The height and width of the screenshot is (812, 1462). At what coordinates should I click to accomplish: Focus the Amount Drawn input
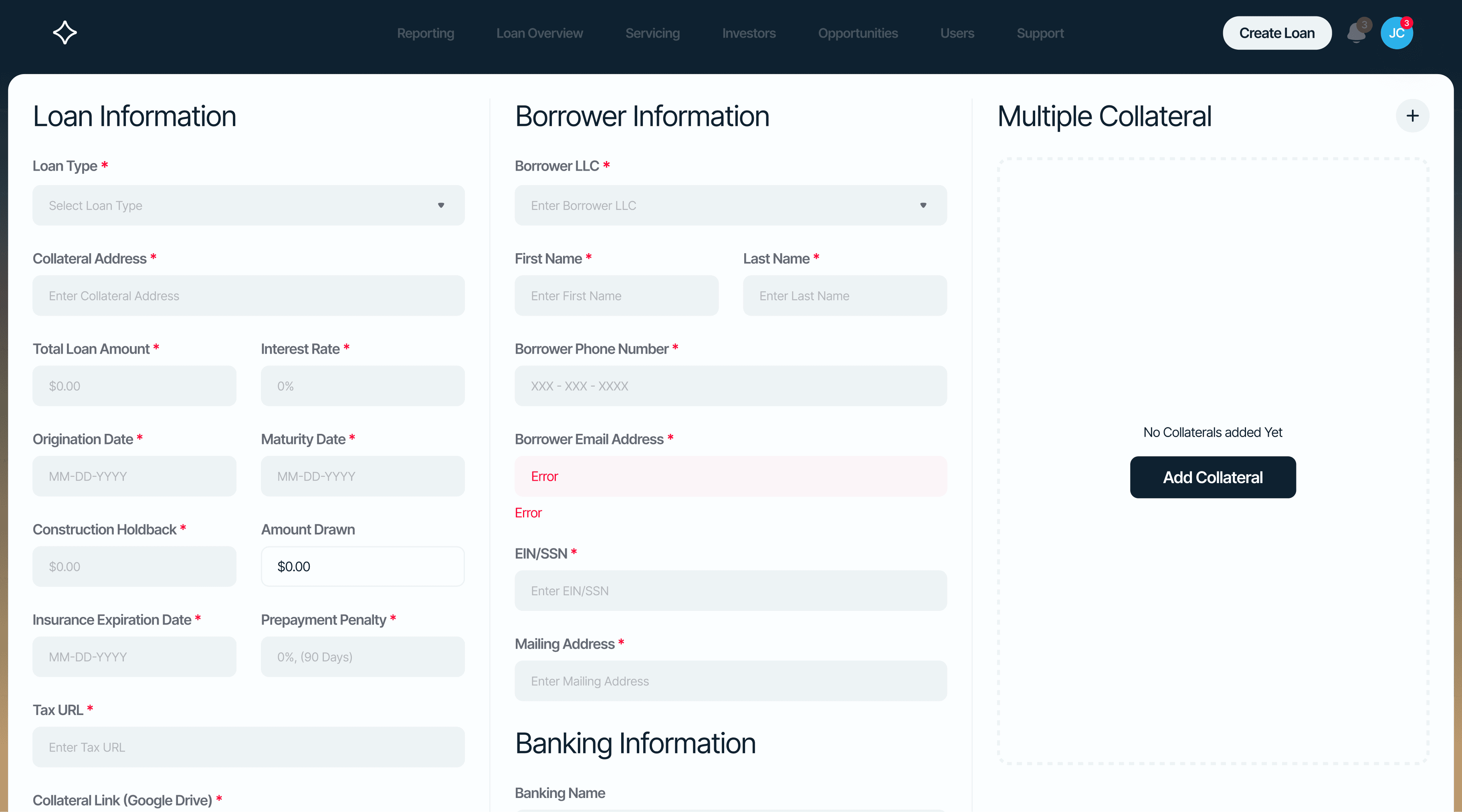pyautogui.click(x=363, y=566)
